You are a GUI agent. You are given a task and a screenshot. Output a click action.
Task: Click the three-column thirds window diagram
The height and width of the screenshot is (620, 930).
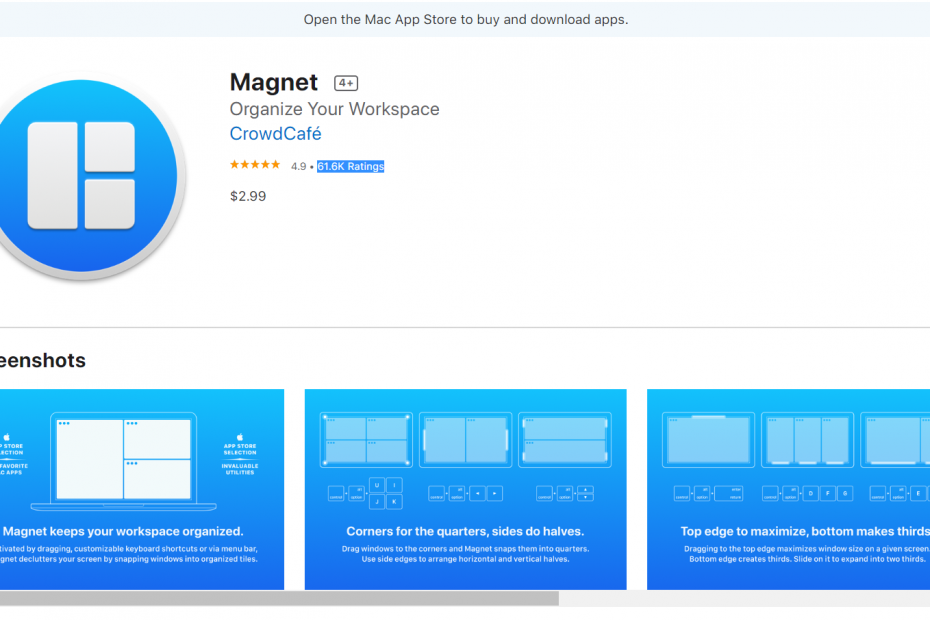coord(807,440)
